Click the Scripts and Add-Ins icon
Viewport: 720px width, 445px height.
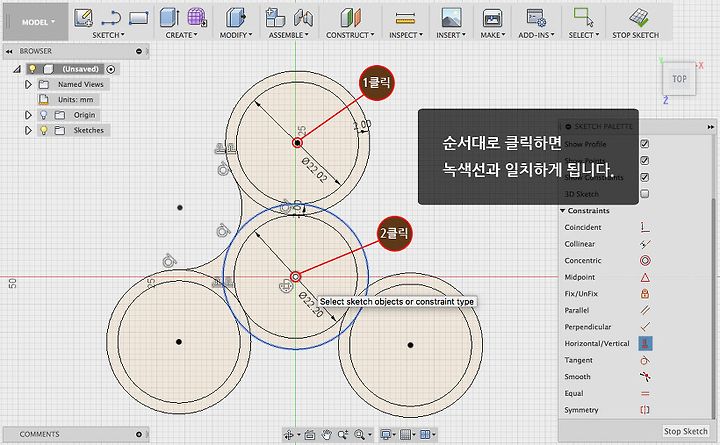(536, 18)
